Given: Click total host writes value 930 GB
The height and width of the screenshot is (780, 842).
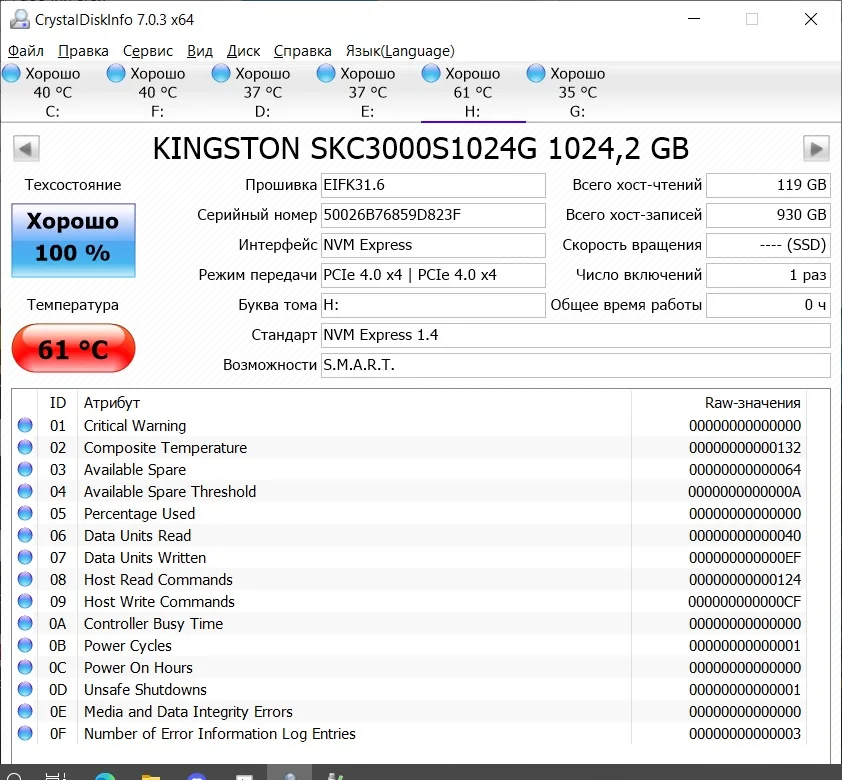Looking at the screenshot, I should pos(768,215).
